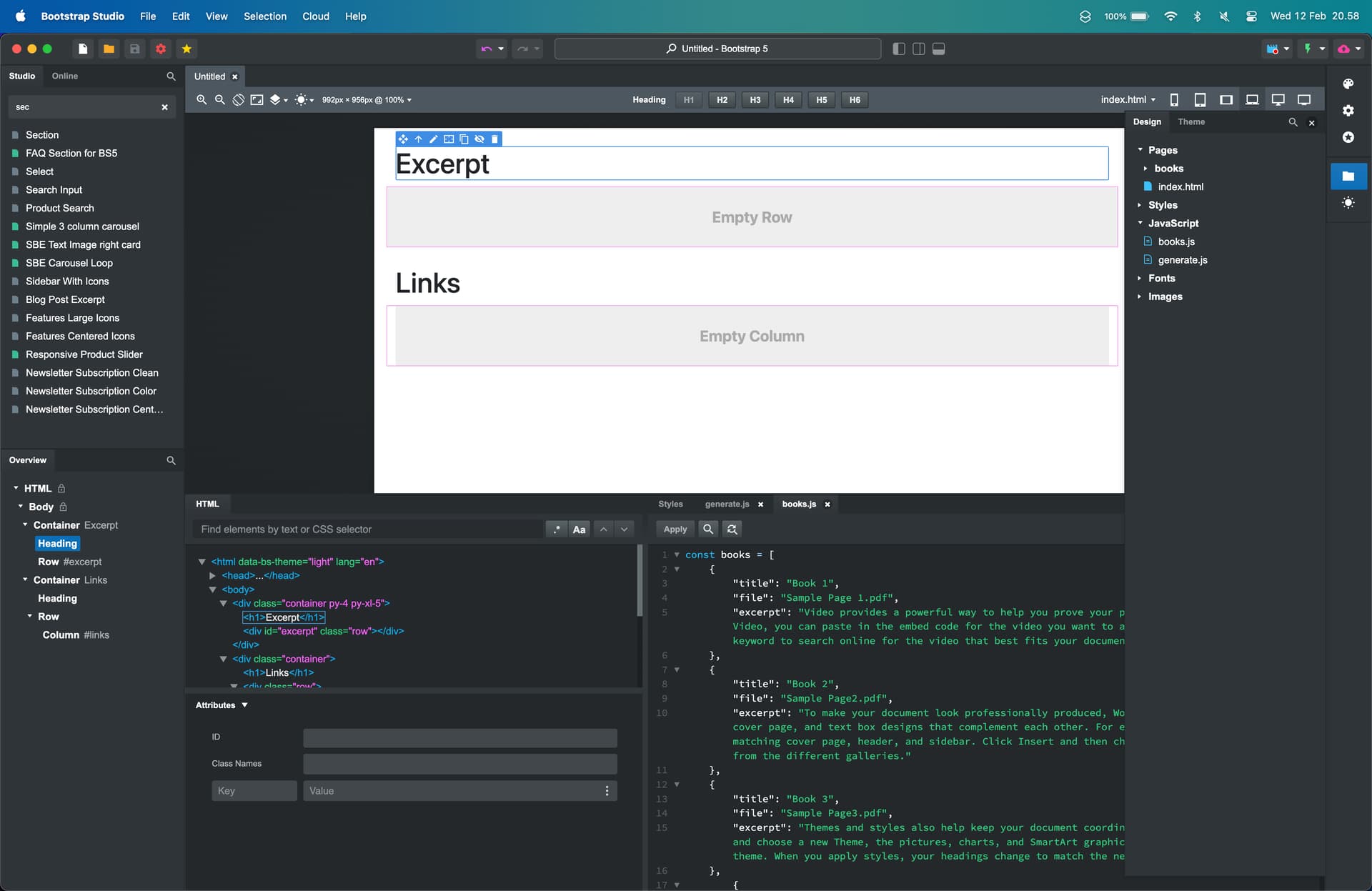Open the layers dropdown in the stage toolbar
Image resolution: width=1372 pixels, height=891 pixels.
pyautogui.click(x=279, y=100)
